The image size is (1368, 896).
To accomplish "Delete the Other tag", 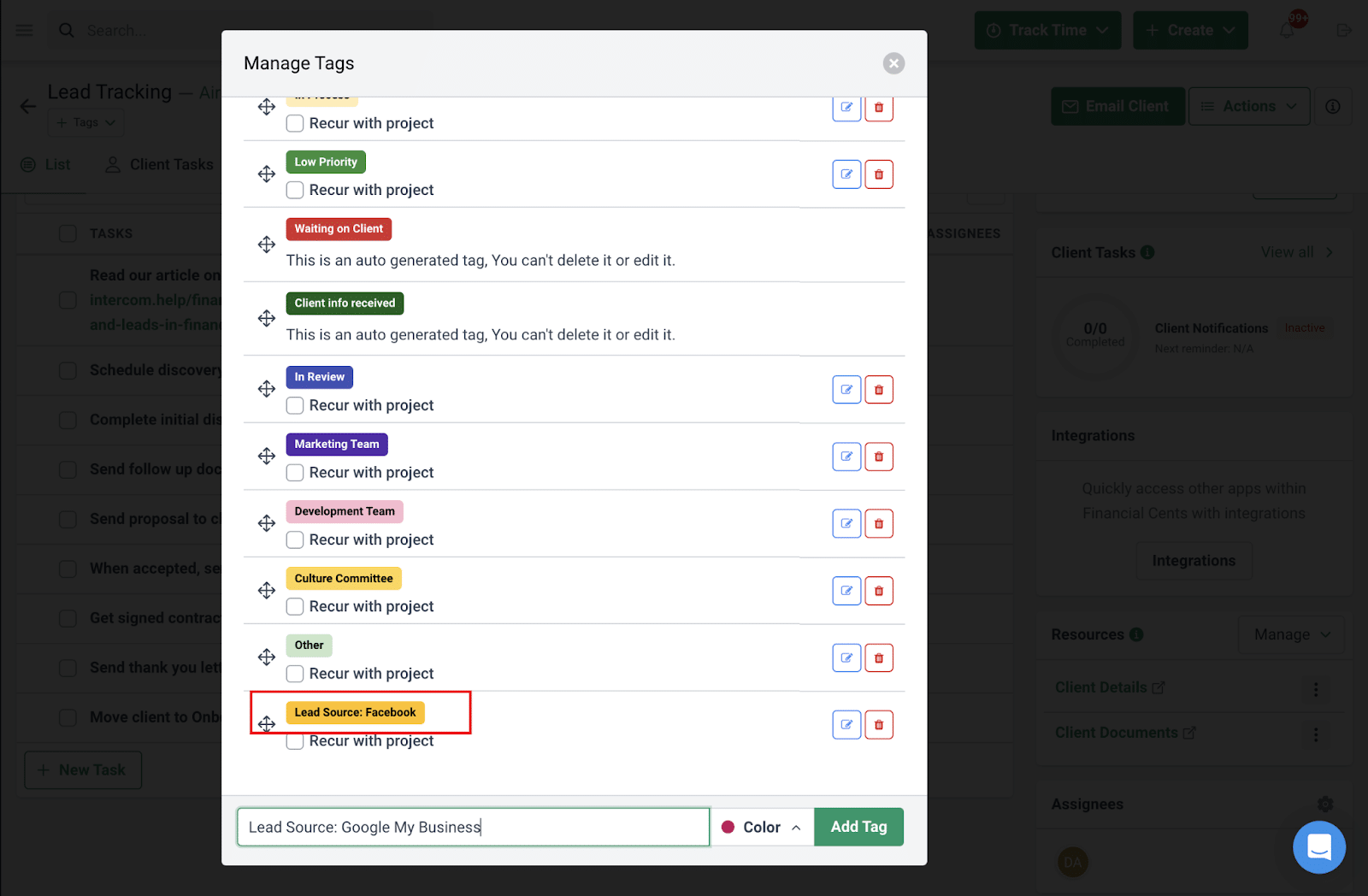I will [x=879, y=658].
